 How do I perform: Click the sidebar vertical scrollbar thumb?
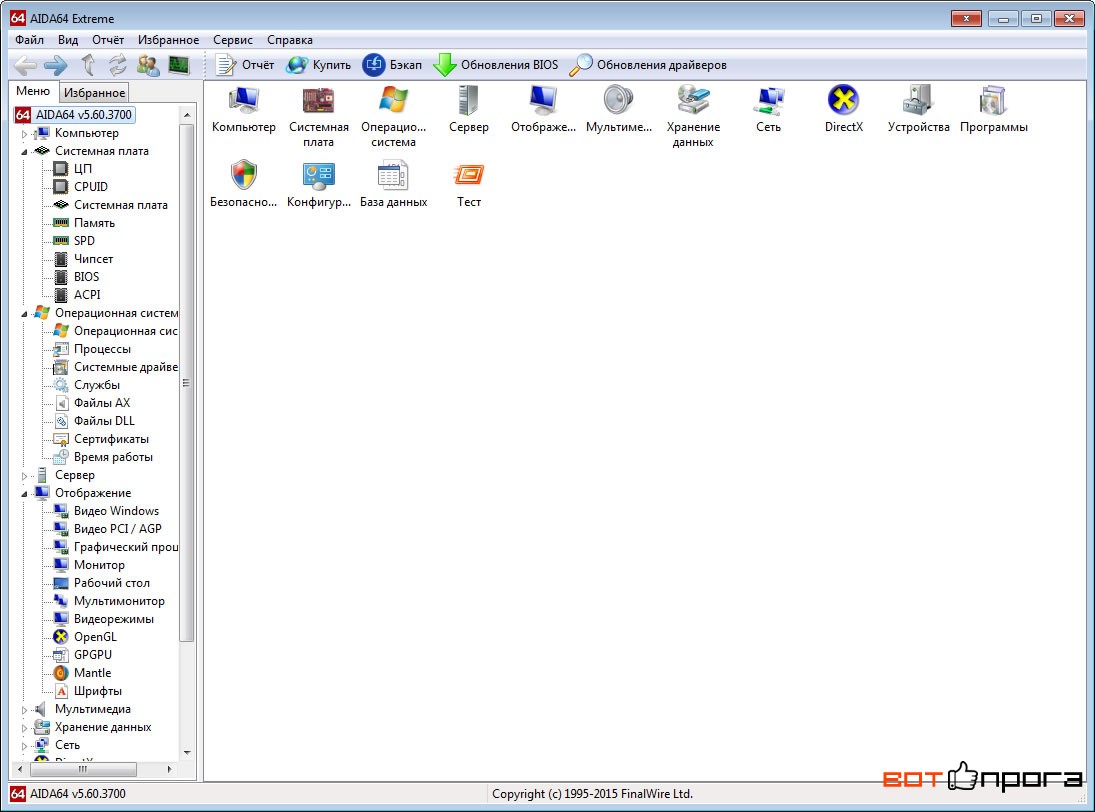pos(186,383)
